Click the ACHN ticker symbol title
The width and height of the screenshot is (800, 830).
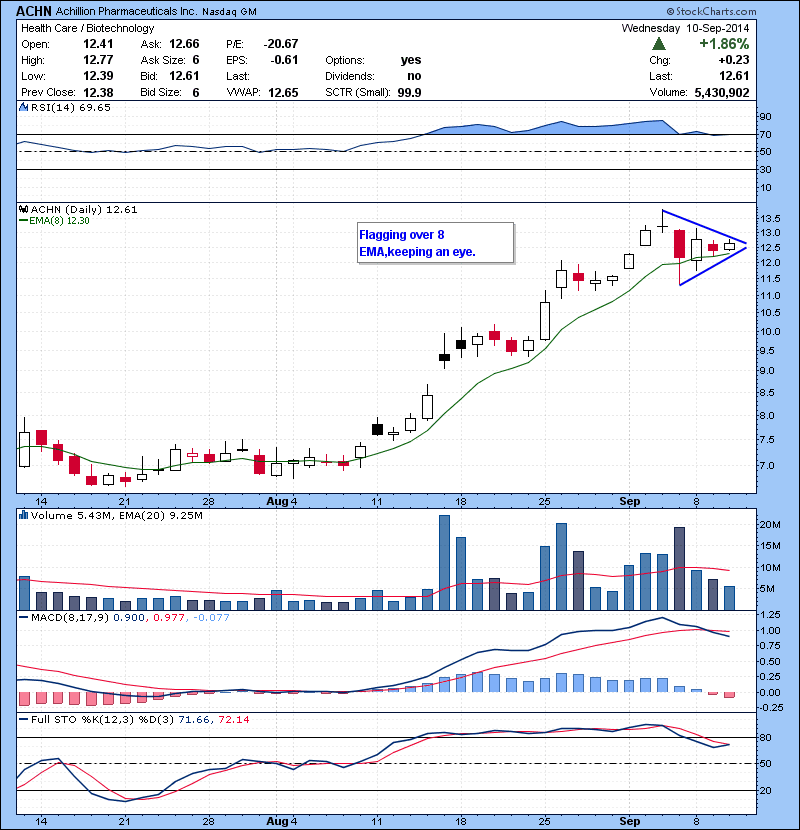point(34,11)
